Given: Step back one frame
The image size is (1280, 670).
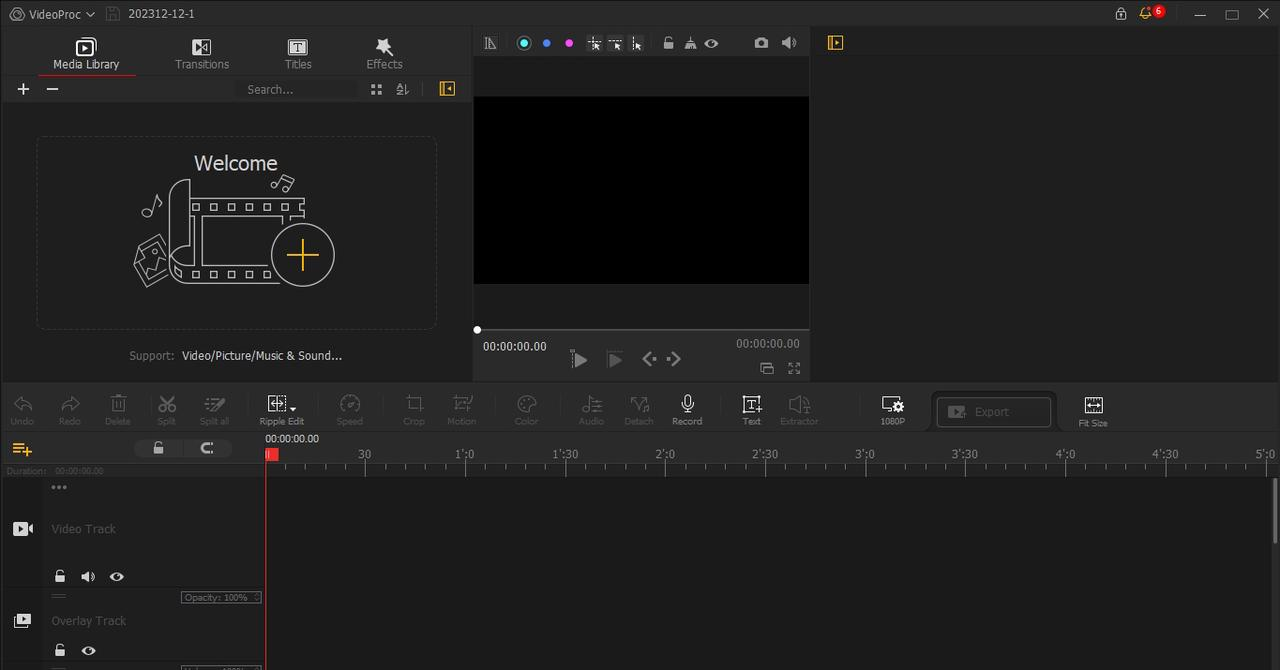Looking at the screenshot, I should pos(650,359).
